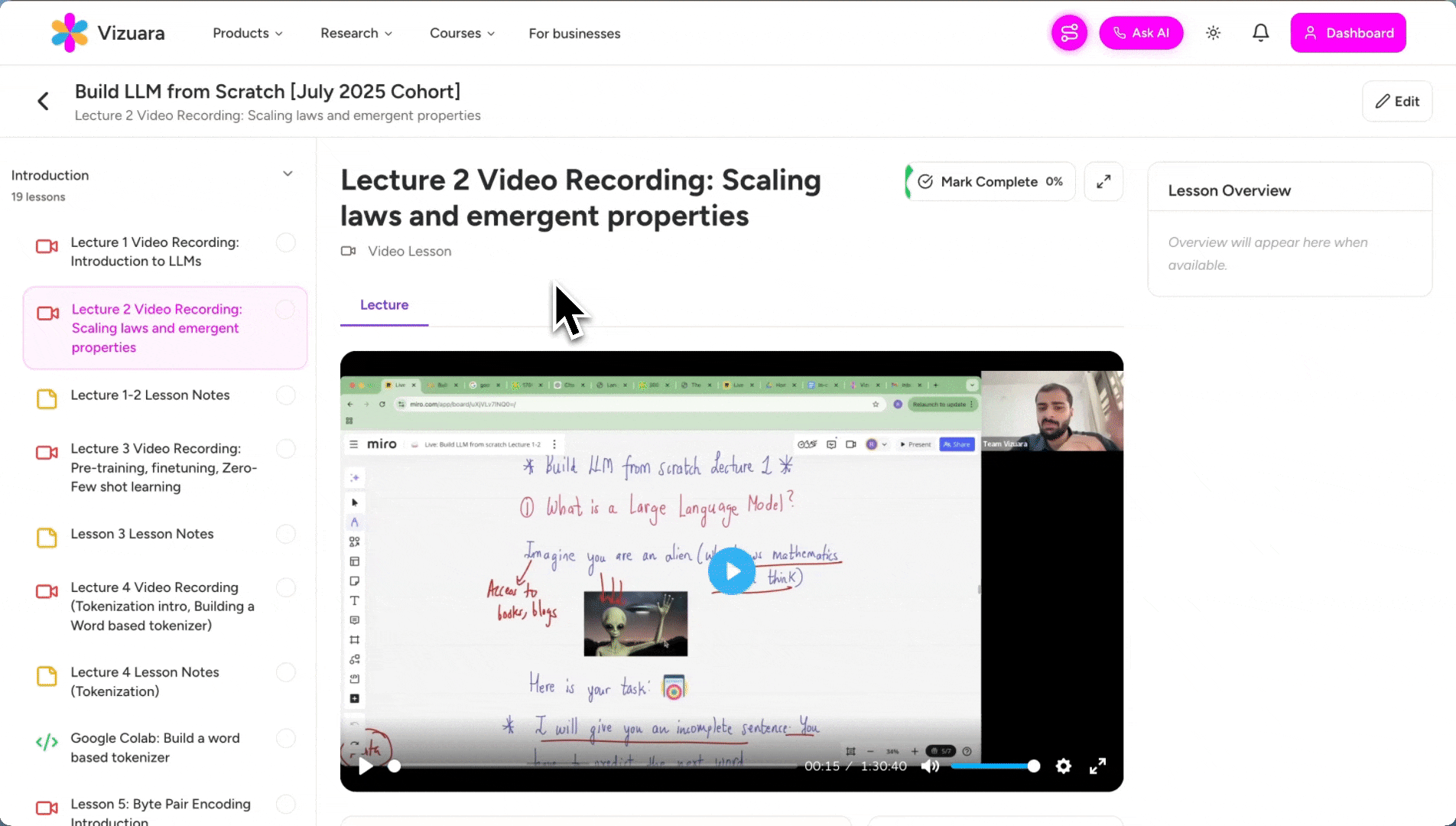The height and width of the screenshot is (826, 1456).
Task: Go back using the left arrow
Action: coord(44,101)
